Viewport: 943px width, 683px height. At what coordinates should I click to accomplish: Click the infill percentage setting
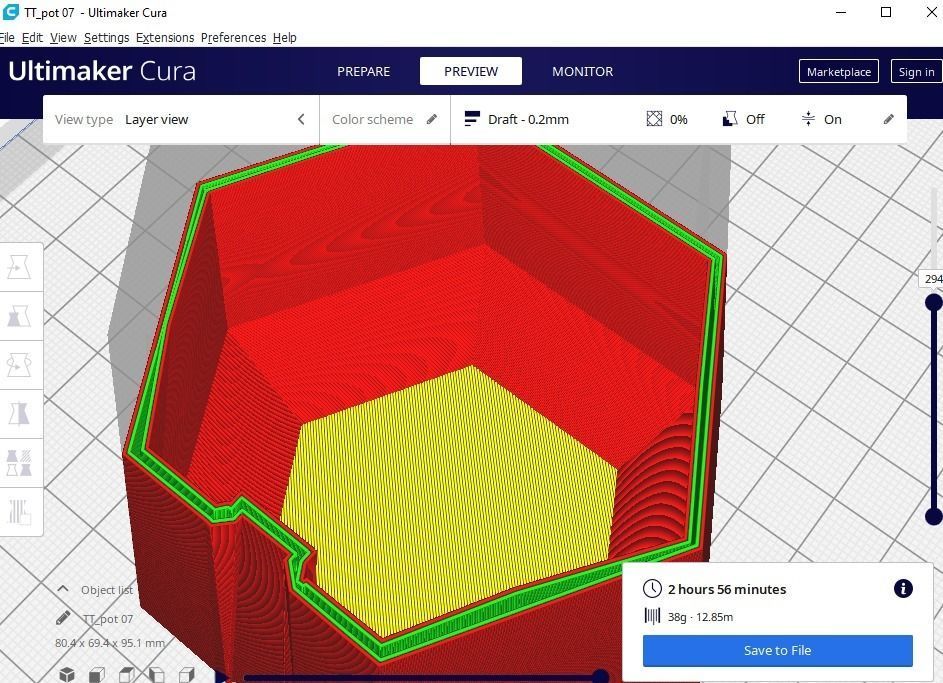[x=667, y=119]
